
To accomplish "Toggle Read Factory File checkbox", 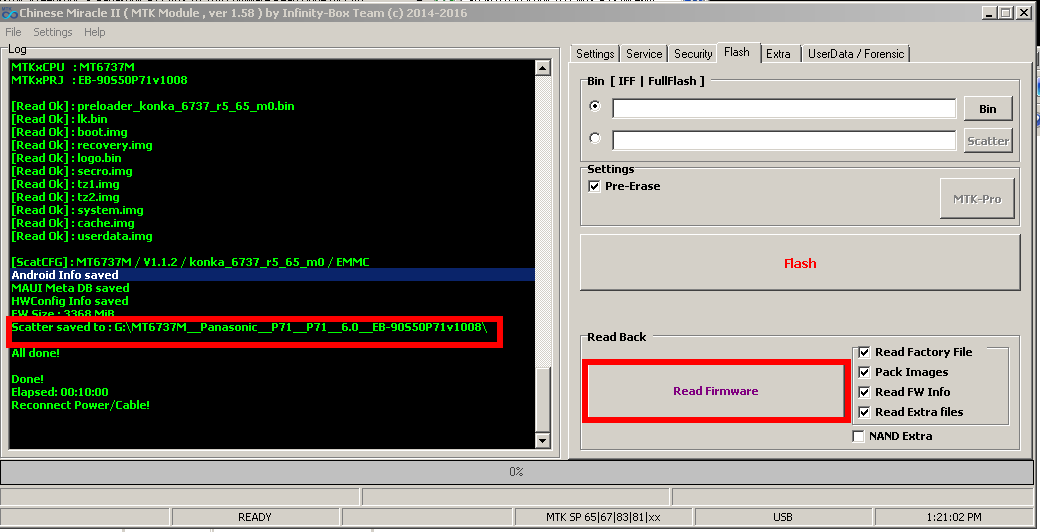I will pos(864,352).
